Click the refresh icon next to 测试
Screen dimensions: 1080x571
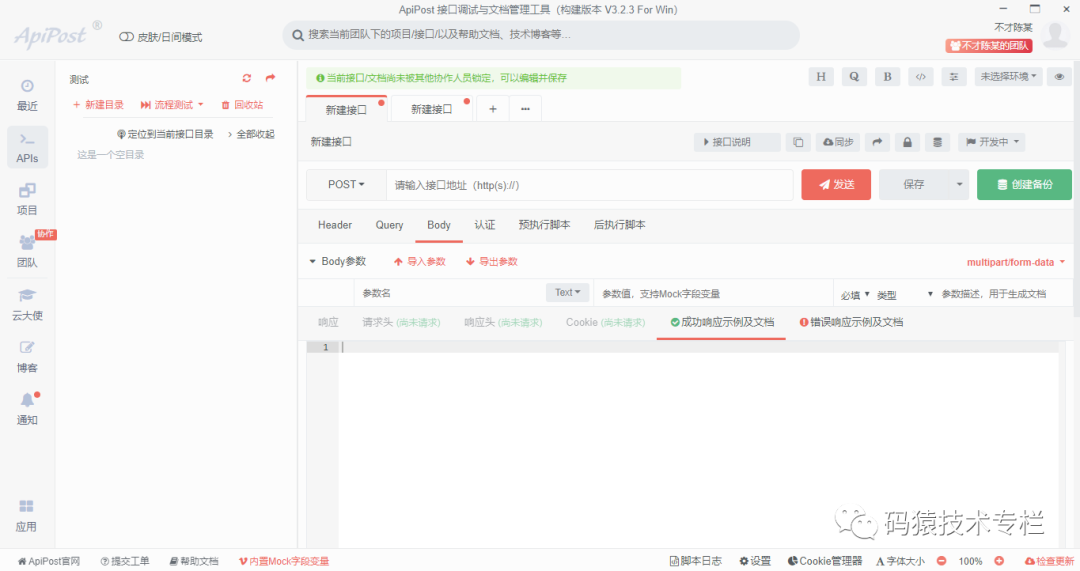(x=247, y=78)
